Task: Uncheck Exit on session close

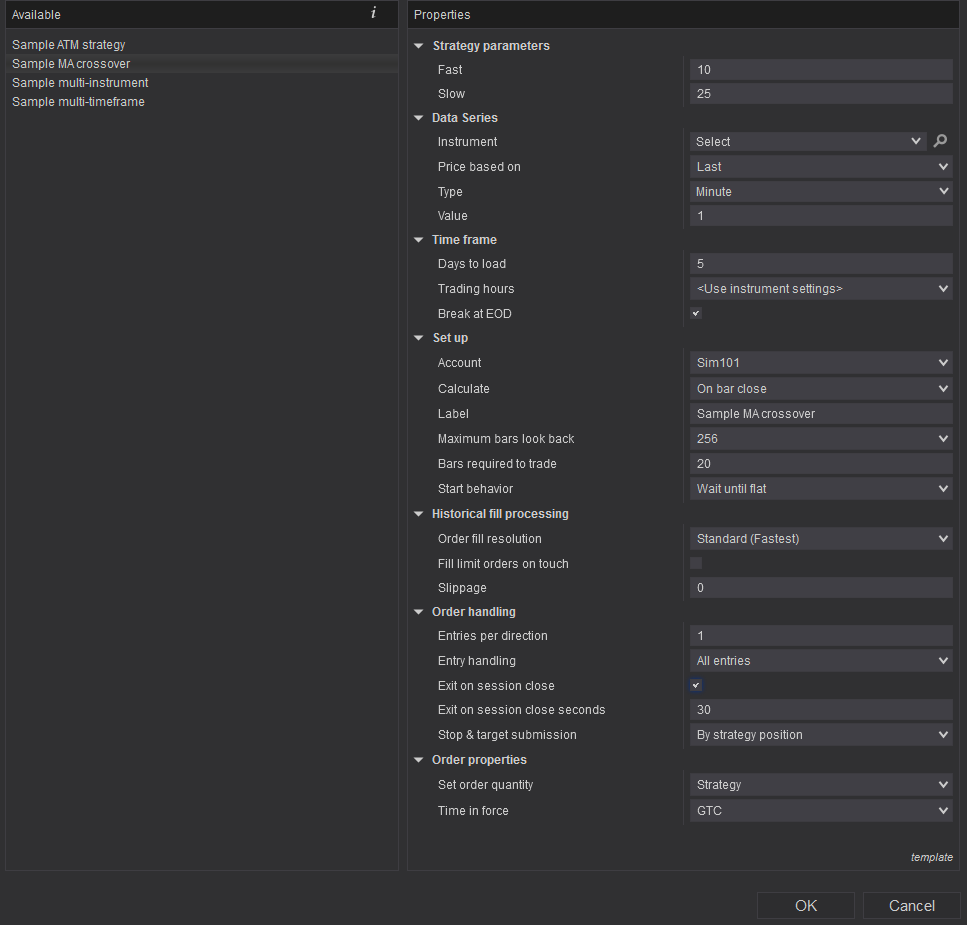Action: point(696,685)
